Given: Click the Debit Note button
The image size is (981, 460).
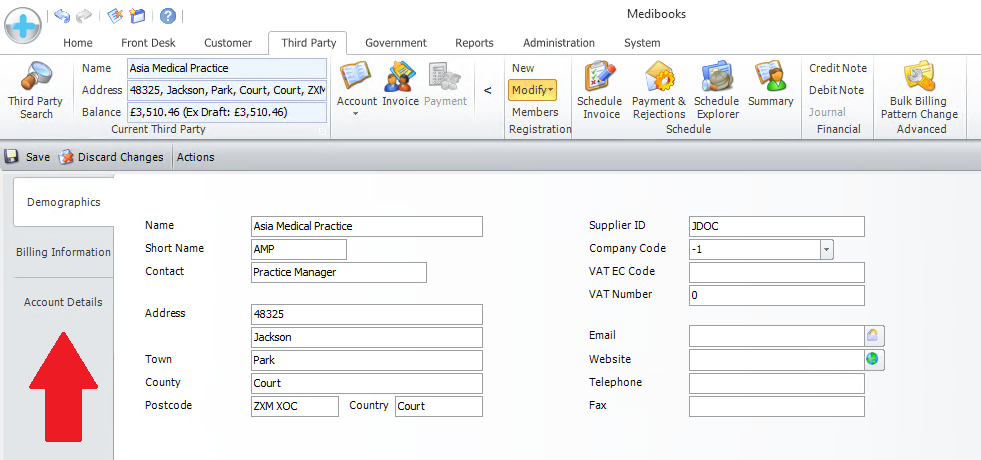Looking at the screenshot, I should coord(836,90).
